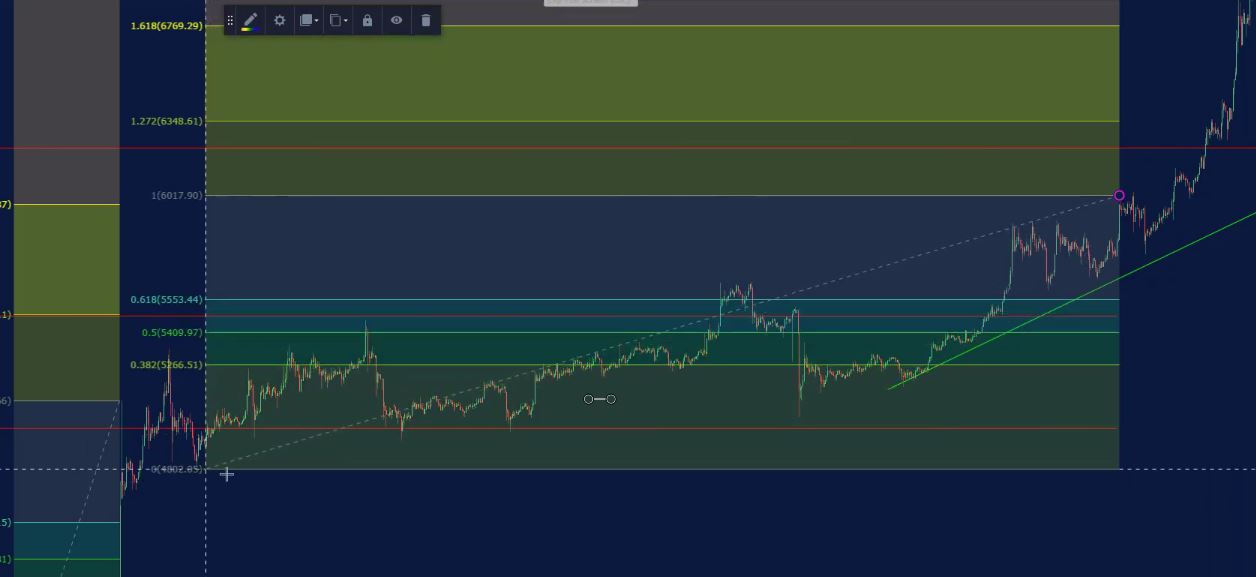Click the 0.5(5409.97) Fib level label

[171, 332]
